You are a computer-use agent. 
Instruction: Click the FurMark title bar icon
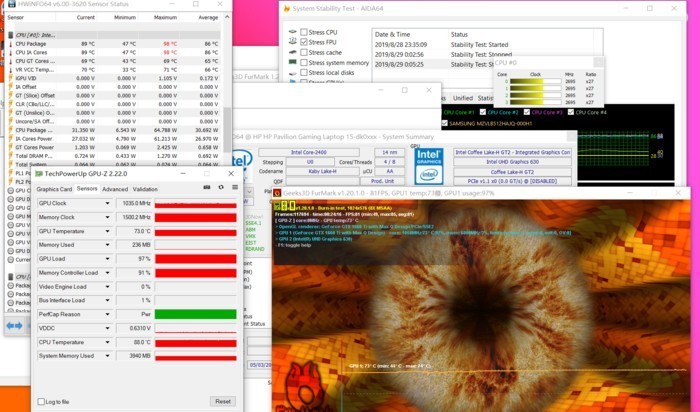277,193
